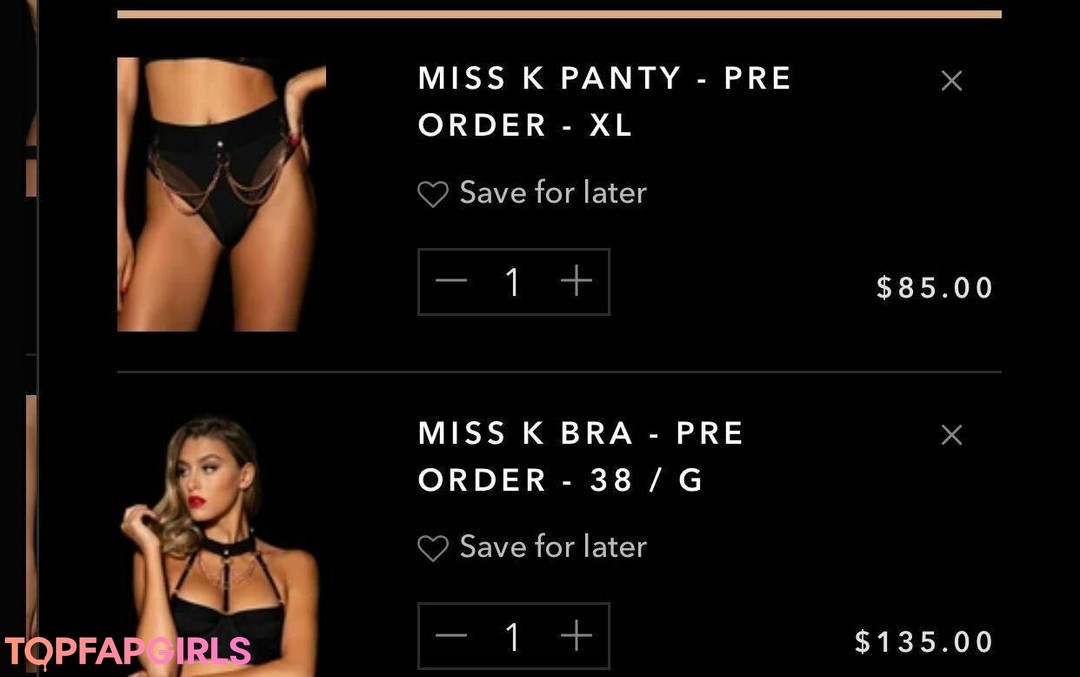Select quantity field of Miss K Bra

[512, 636]
